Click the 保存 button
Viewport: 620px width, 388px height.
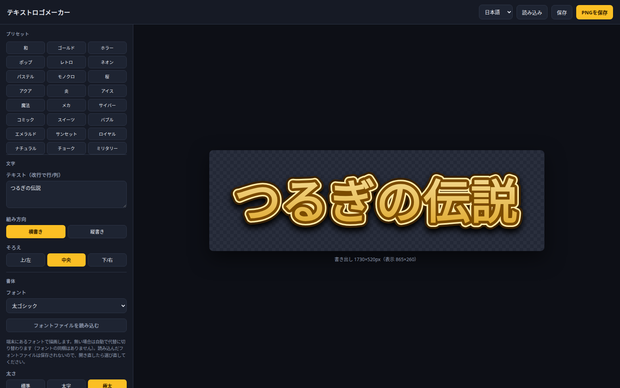[x=562, y=12]
